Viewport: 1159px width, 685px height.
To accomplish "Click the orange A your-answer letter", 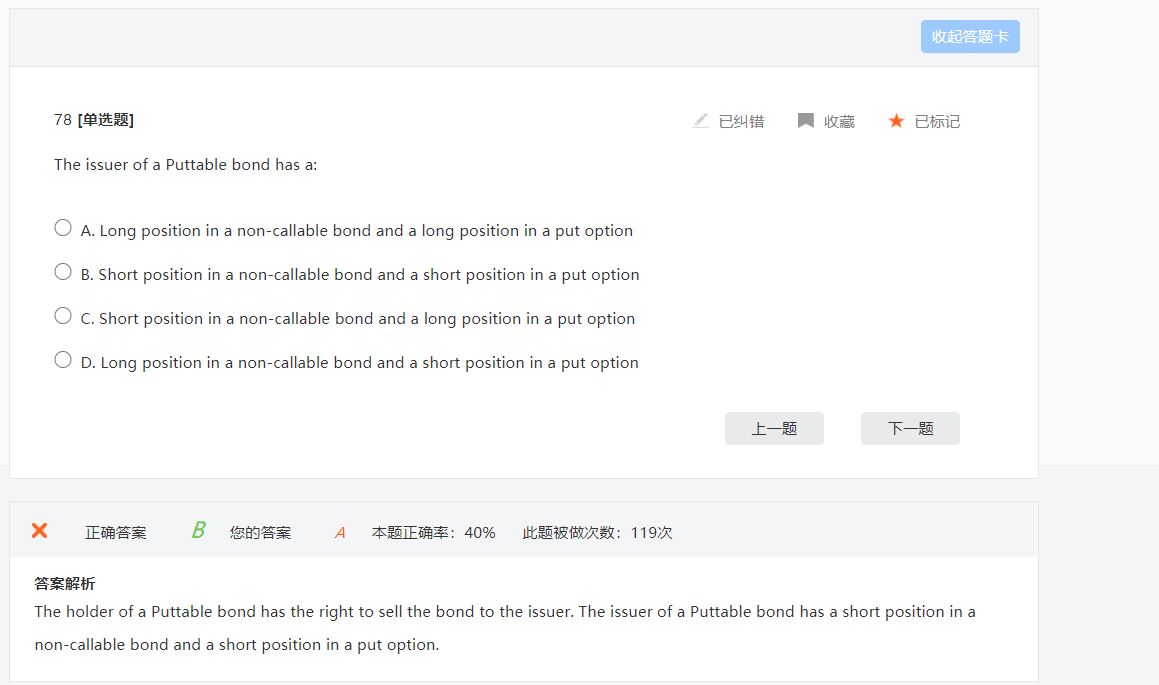I will point(340,533).
